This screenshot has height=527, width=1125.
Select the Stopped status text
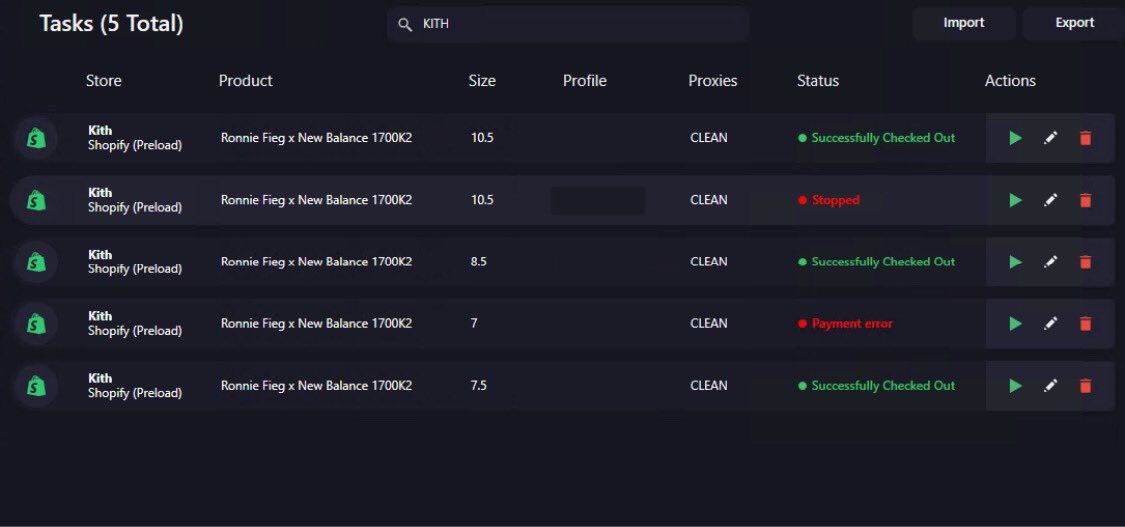(x=835, y=200)
